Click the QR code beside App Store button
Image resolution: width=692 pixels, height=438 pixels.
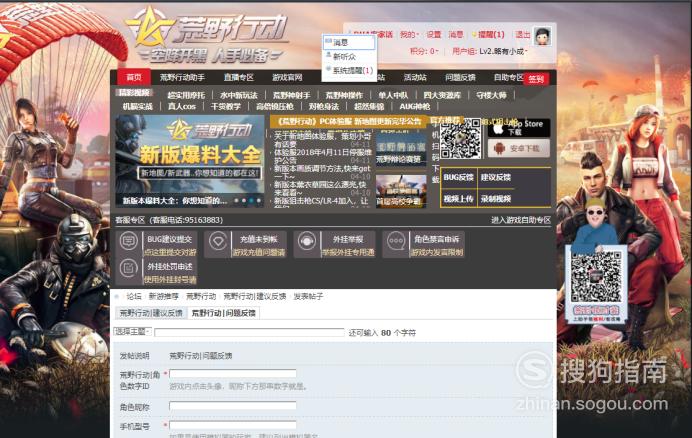pyautogui.click(x=460, y=139)
